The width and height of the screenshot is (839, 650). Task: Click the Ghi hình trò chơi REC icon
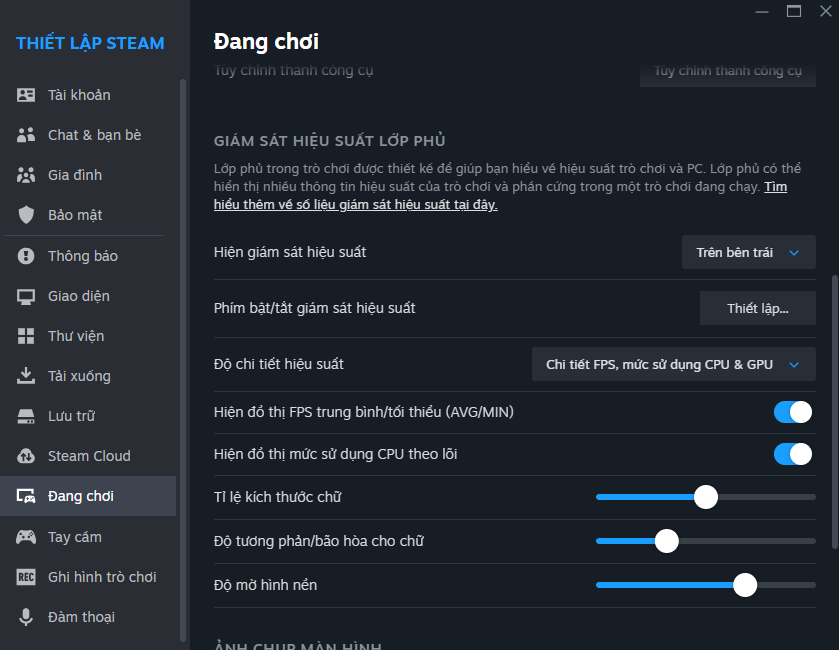tap(27, 577)
